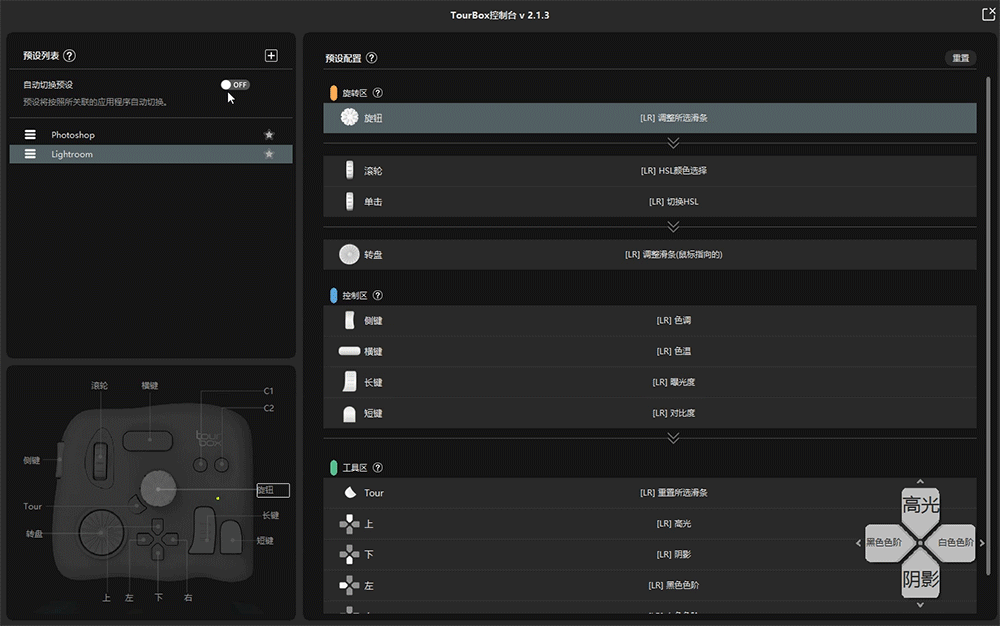This screenshot has height=626, width=1000.
Task: Click the [LR] 色温 assignment
Action: pyautogui.click(x=673, y=351)
